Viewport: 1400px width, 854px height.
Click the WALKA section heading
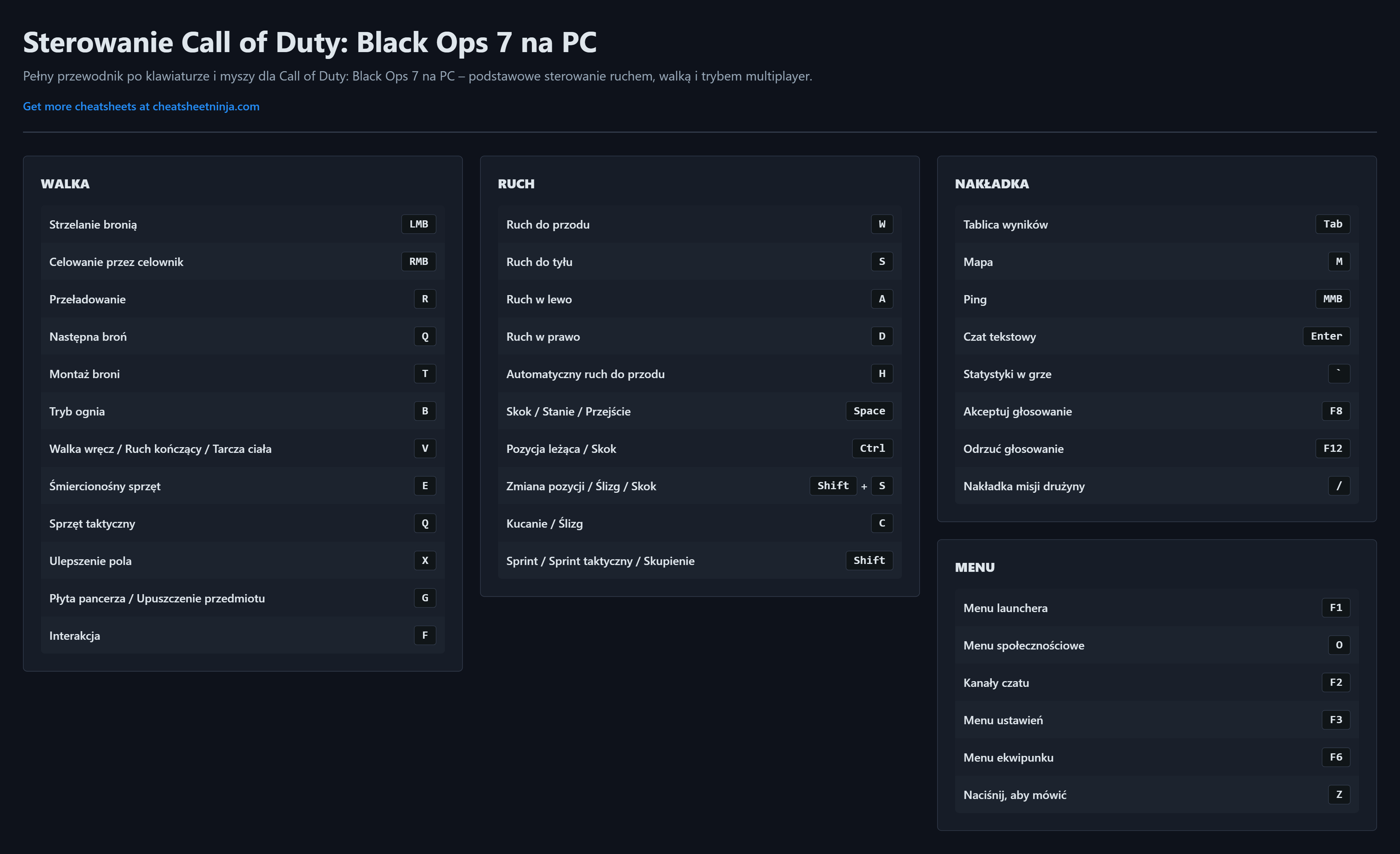click(x=65, y=184)
